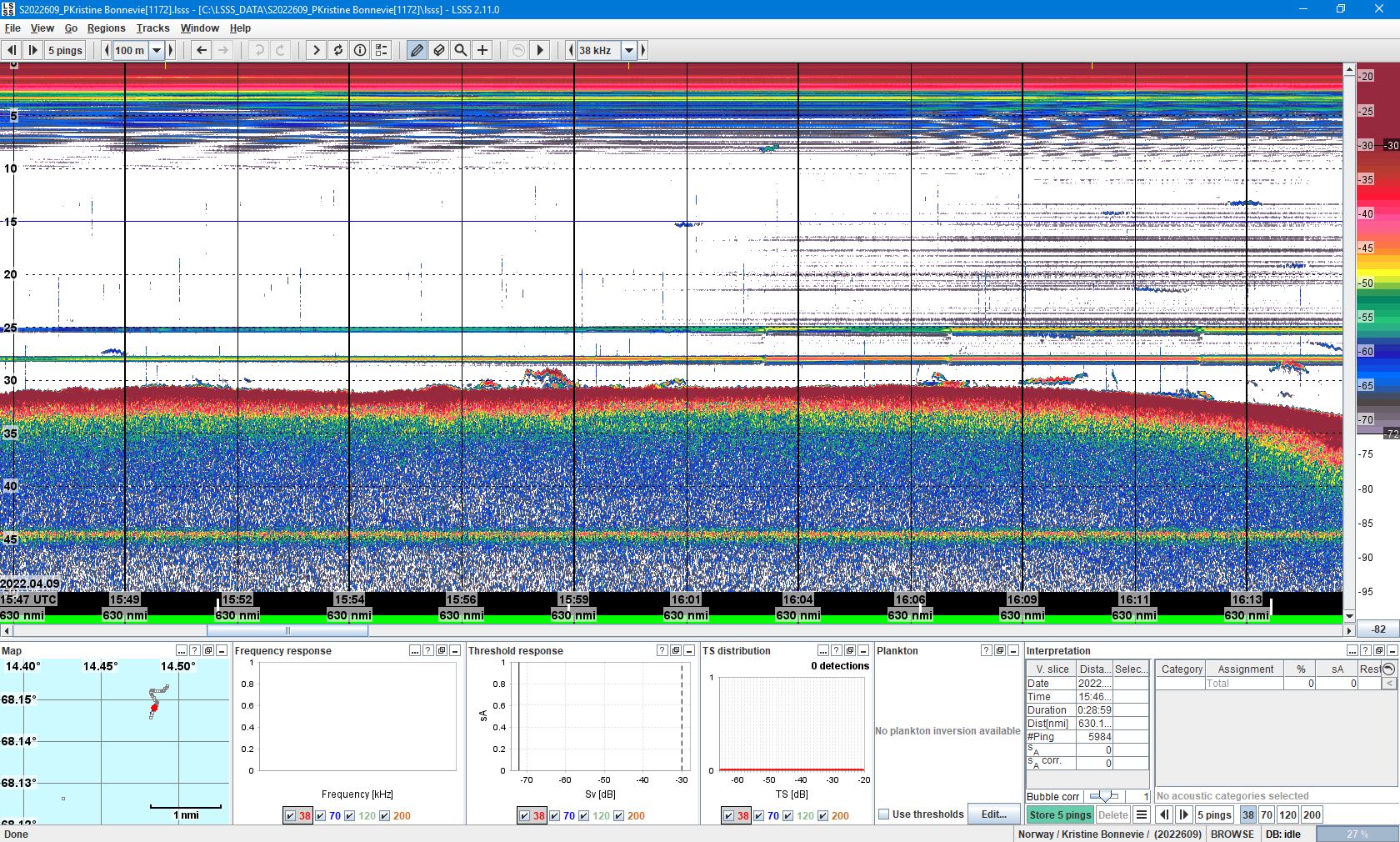
Task: Open the Tracks menu
Action: coord(153,28)
